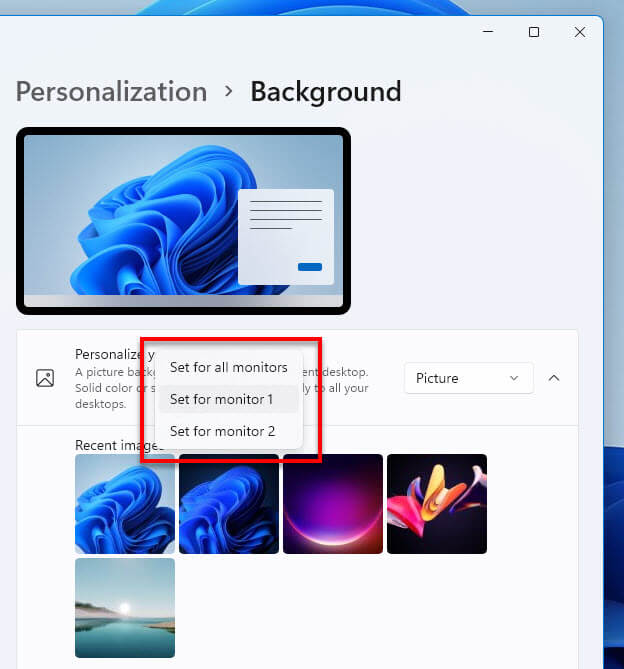Select the light blue bloom wallpaper thumbnail

(x=125, y=504)
